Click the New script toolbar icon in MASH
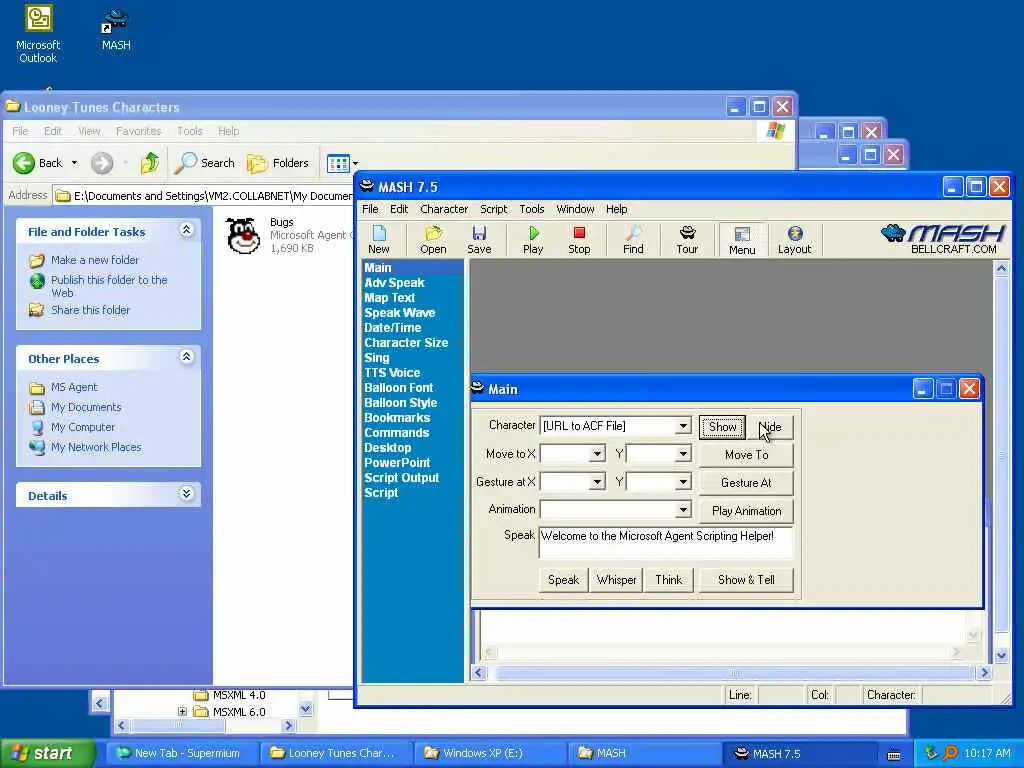The height and width of the screenshot is (768, 1024). [x=379, y=240]
